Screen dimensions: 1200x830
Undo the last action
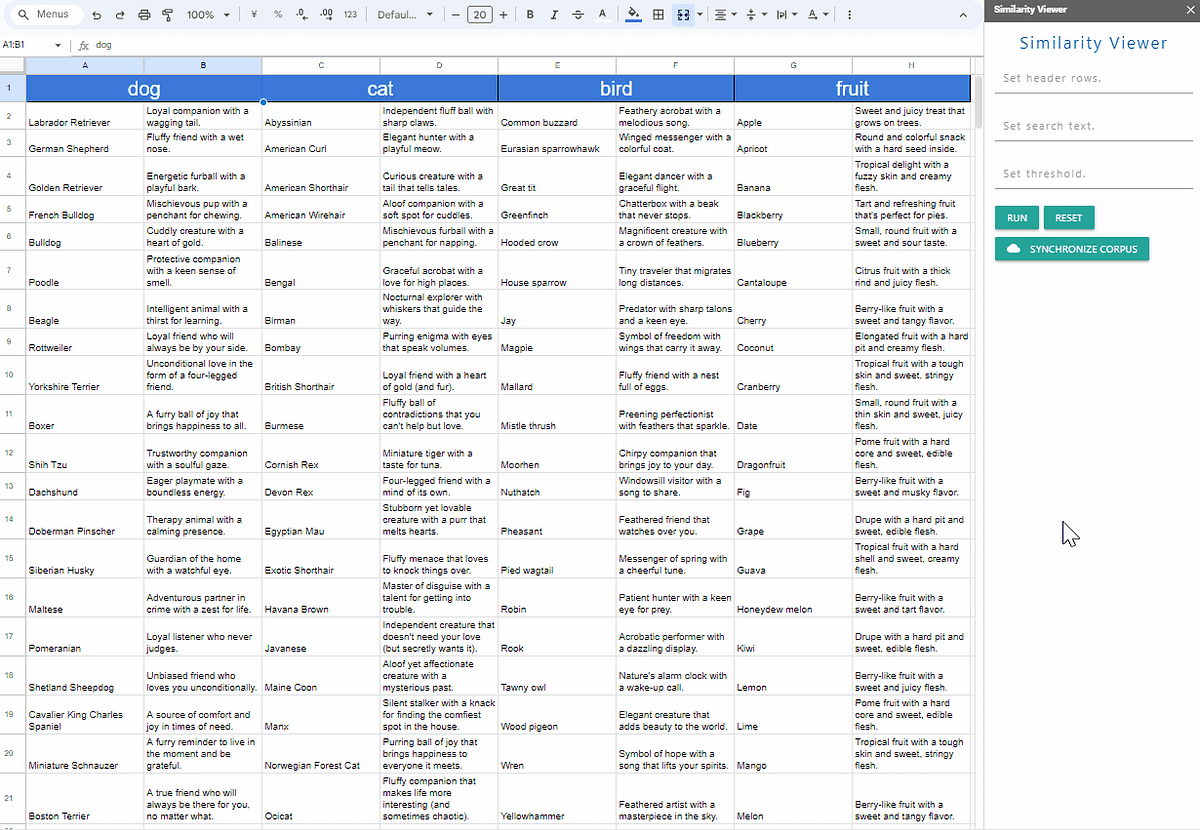coord(97,15)
